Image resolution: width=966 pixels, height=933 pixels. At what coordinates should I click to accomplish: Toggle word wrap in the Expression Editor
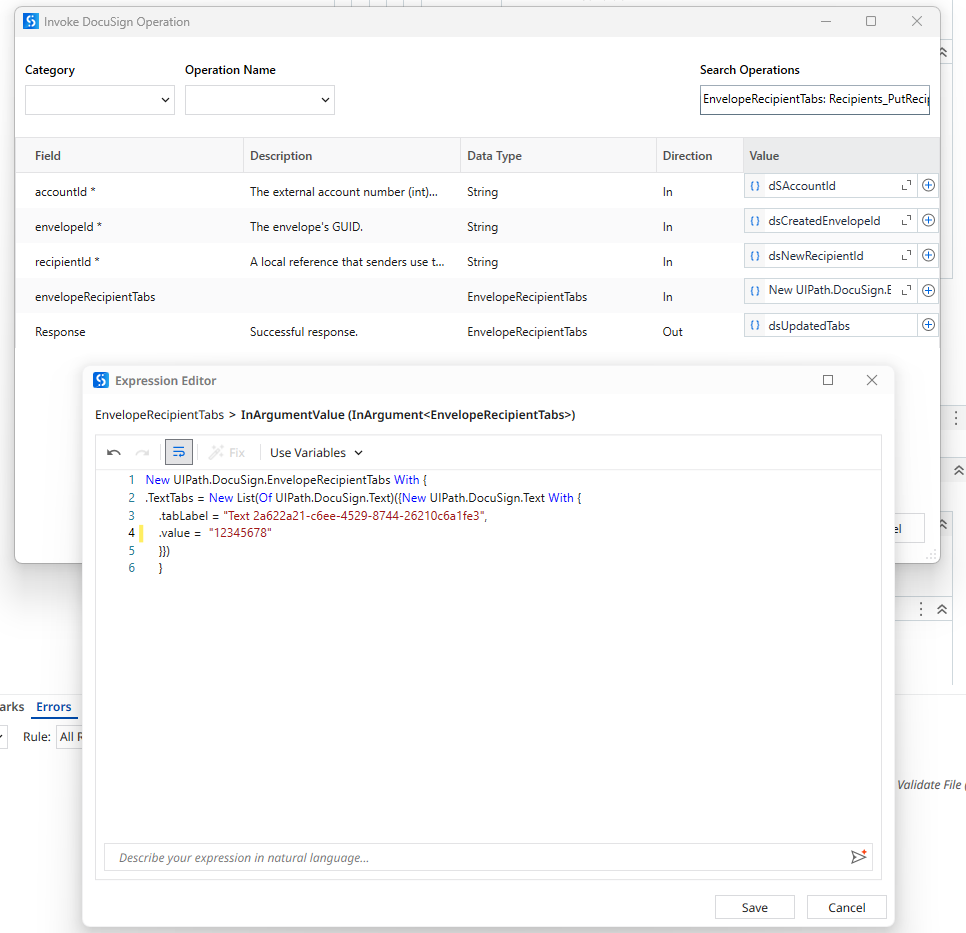point(179,452)
